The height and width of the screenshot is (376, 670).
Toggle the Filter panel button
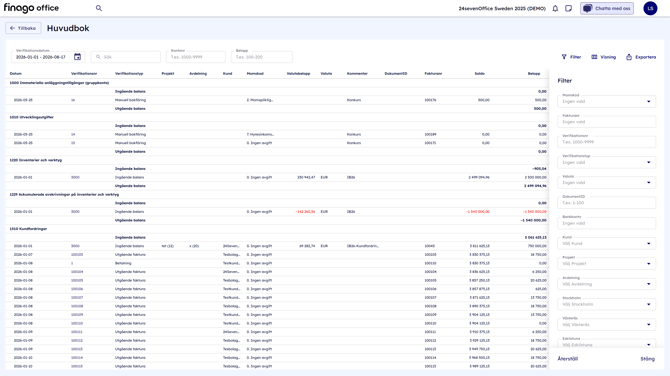tap(571, 57)
